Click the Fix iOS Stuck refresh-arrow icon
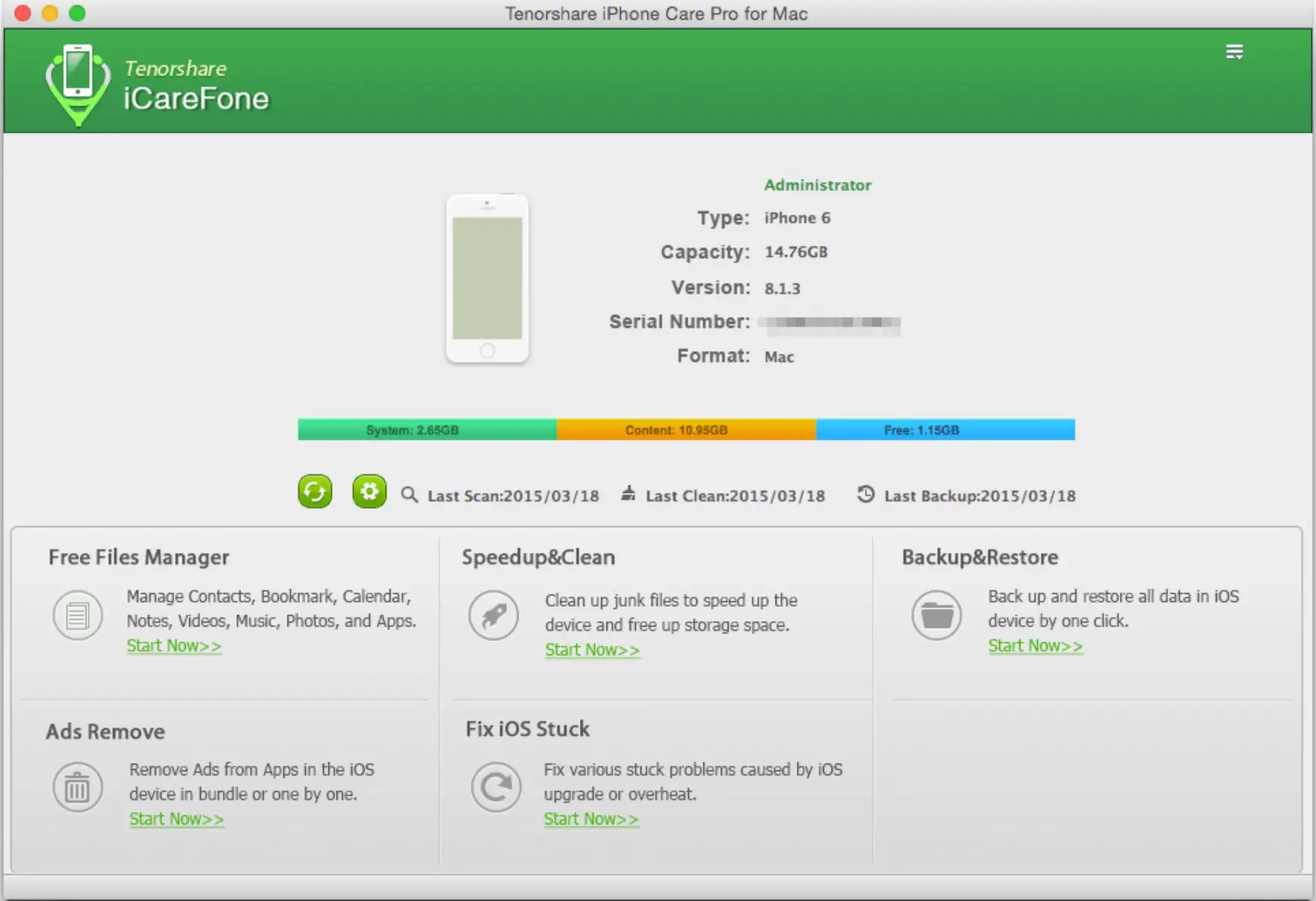This screenshot has height=901, width=1316. 497,787
